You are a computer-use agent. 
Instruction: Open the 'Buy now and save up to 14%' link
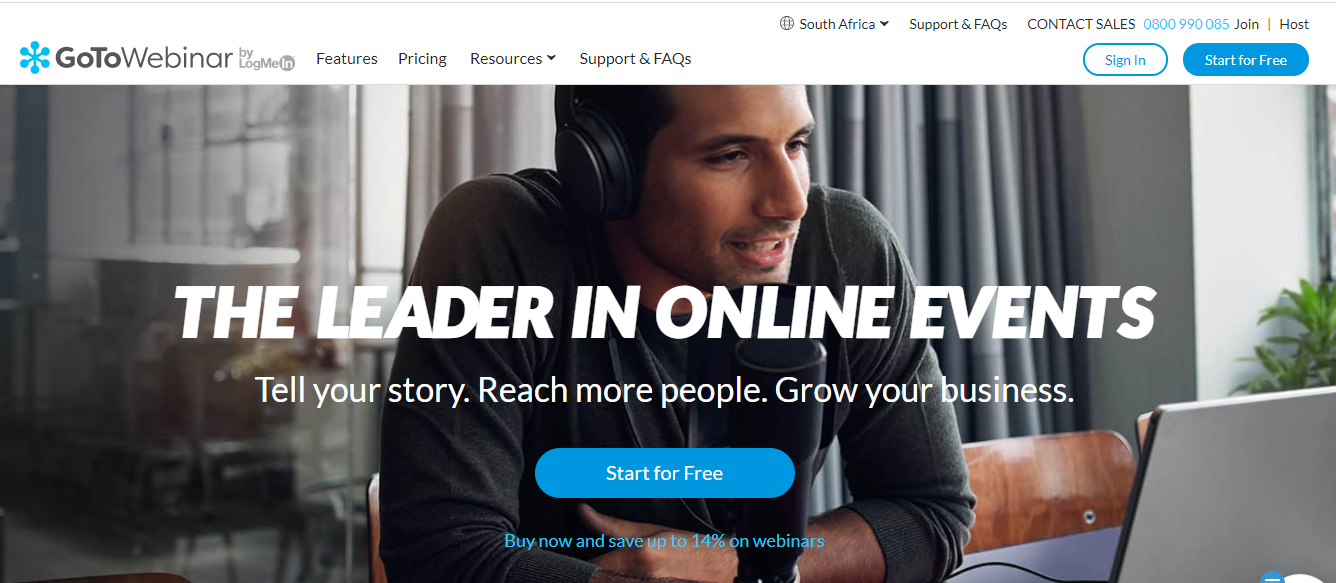pos(664,541)
